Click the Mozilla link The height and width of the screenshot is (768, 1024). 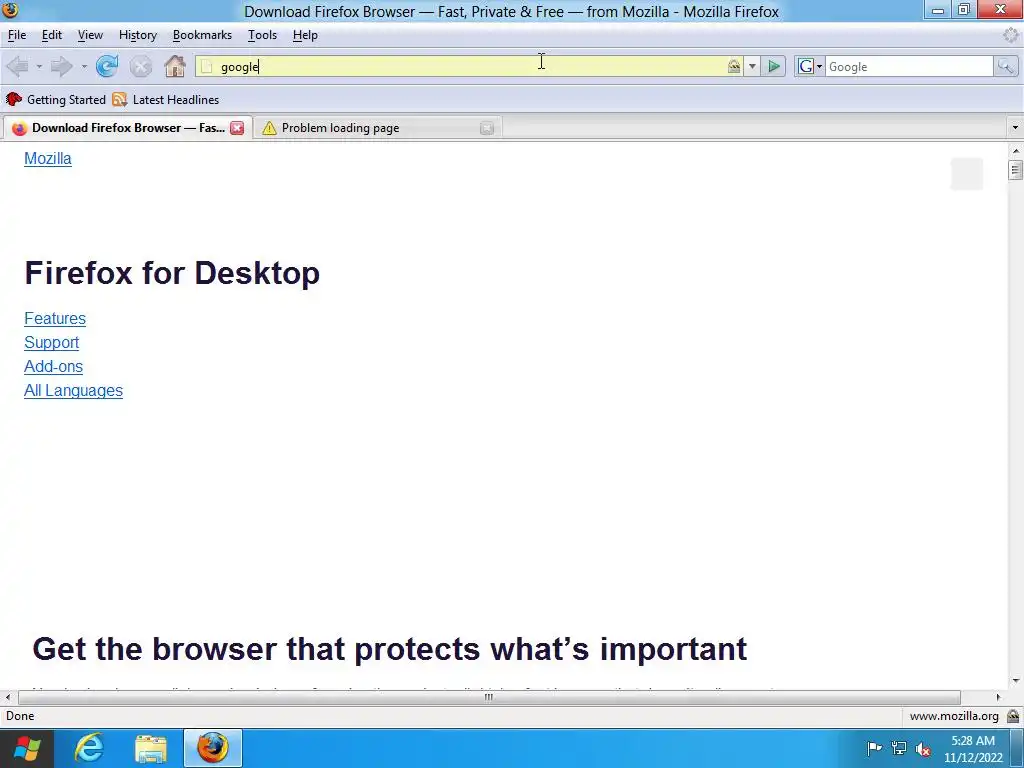(x=48, y=159)
